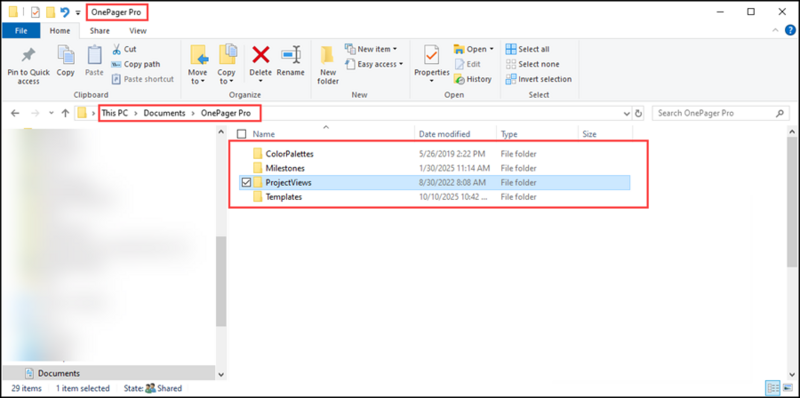Open Help with the blue question mark
800x398 pixels.
click(790, 31)
